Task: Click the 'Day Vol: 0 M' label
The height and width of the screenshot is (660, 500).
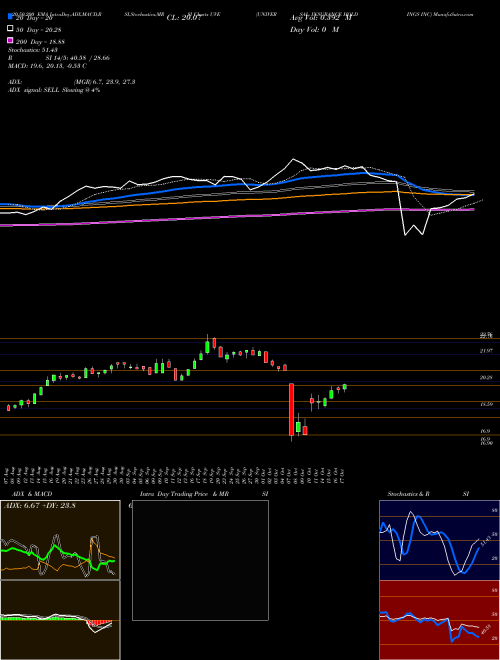Action: click(x=314, y=29)
